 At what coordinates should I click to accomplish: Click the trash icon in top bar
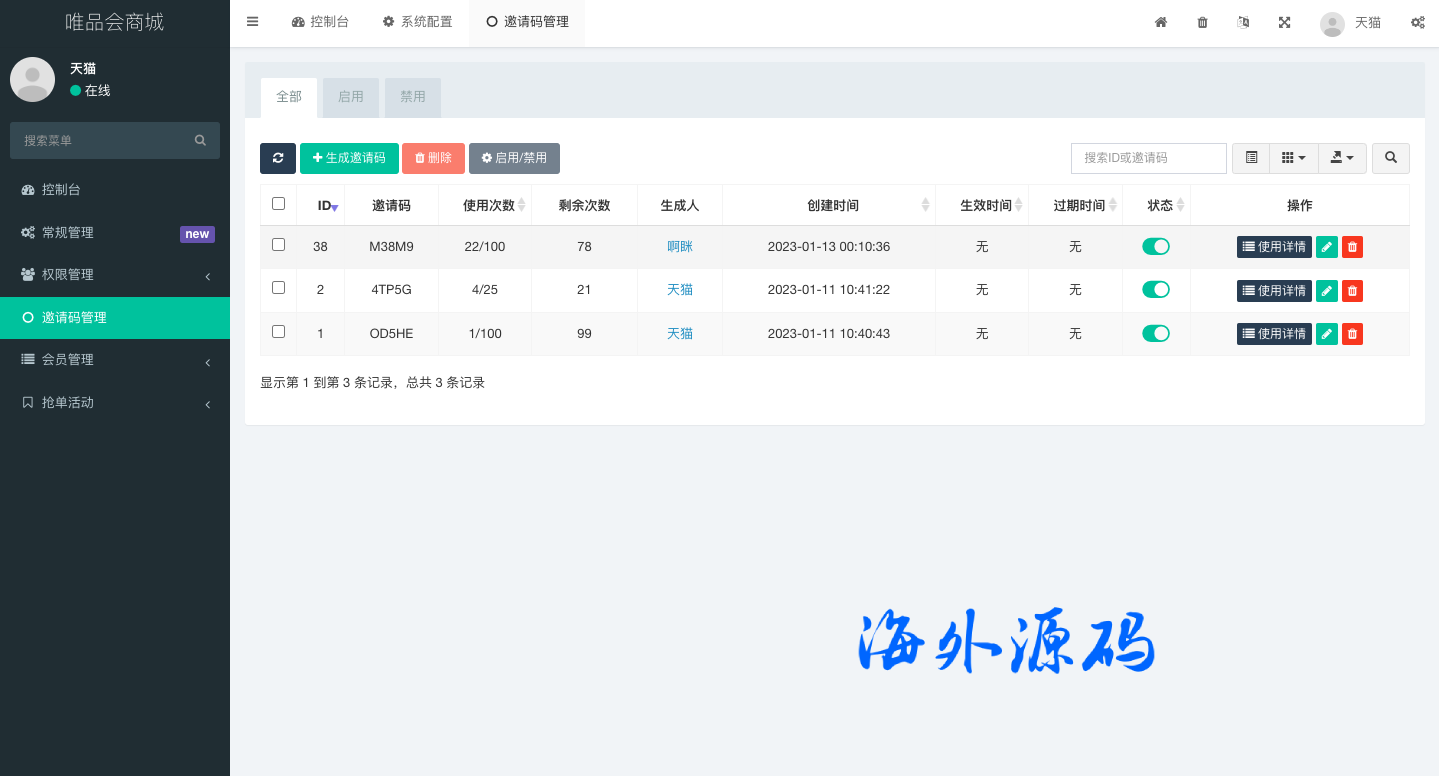[x=1202, y=22]
